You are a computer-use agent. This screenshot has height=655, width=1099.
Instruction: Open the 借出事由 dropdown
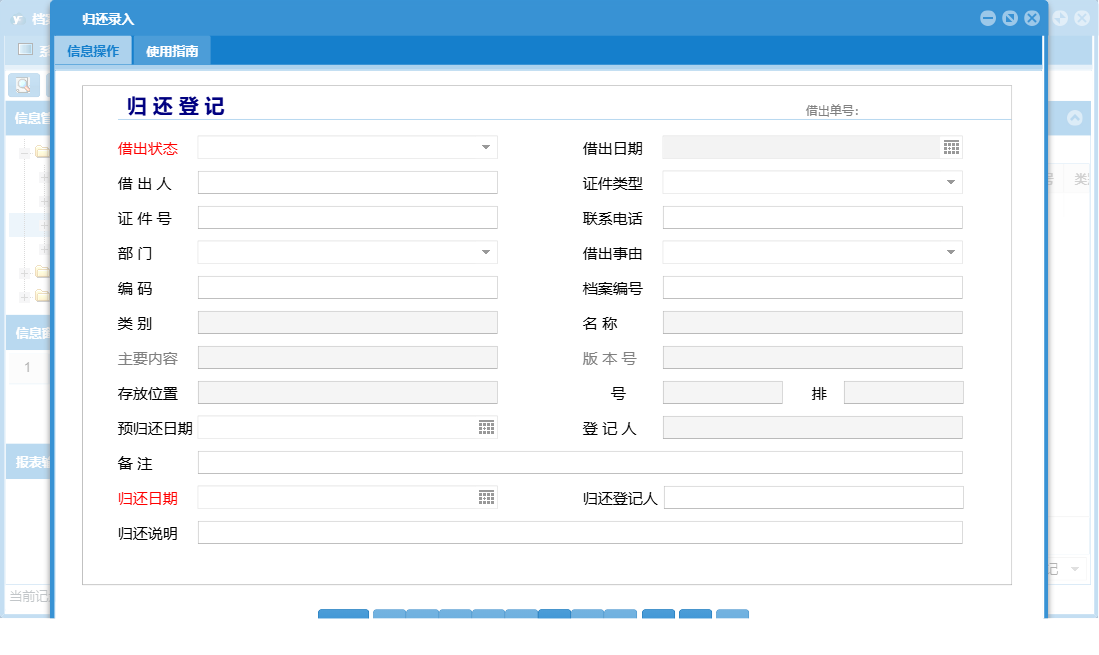950,252
